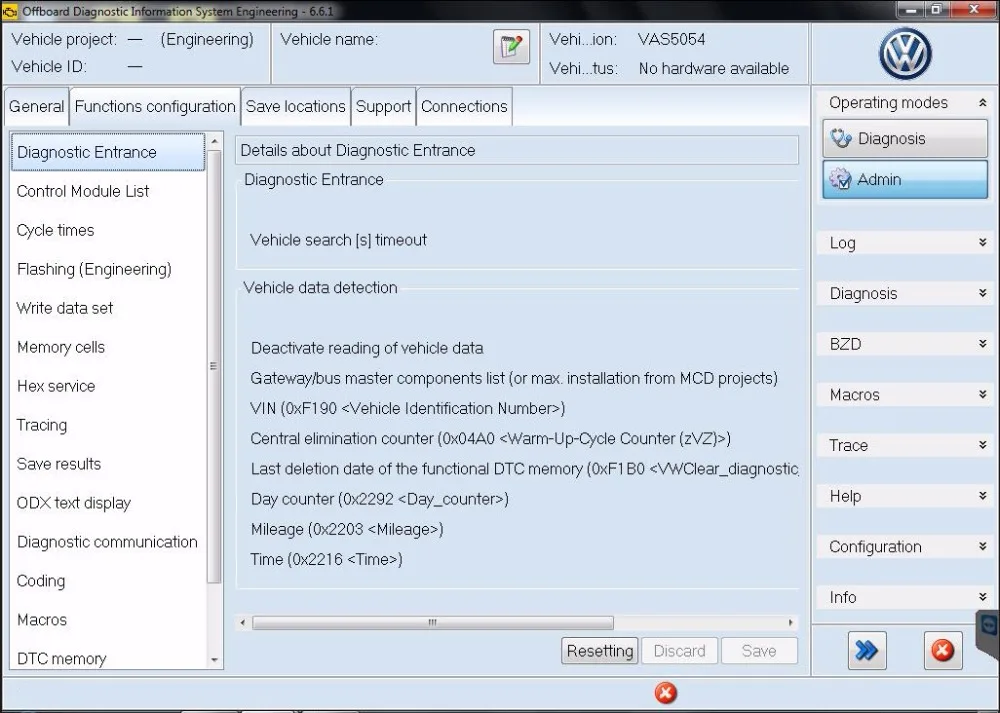Viewport: 1000px width, 713px height.
Task: Click the horizontal scroll left arrow
Action: point(242,622)
